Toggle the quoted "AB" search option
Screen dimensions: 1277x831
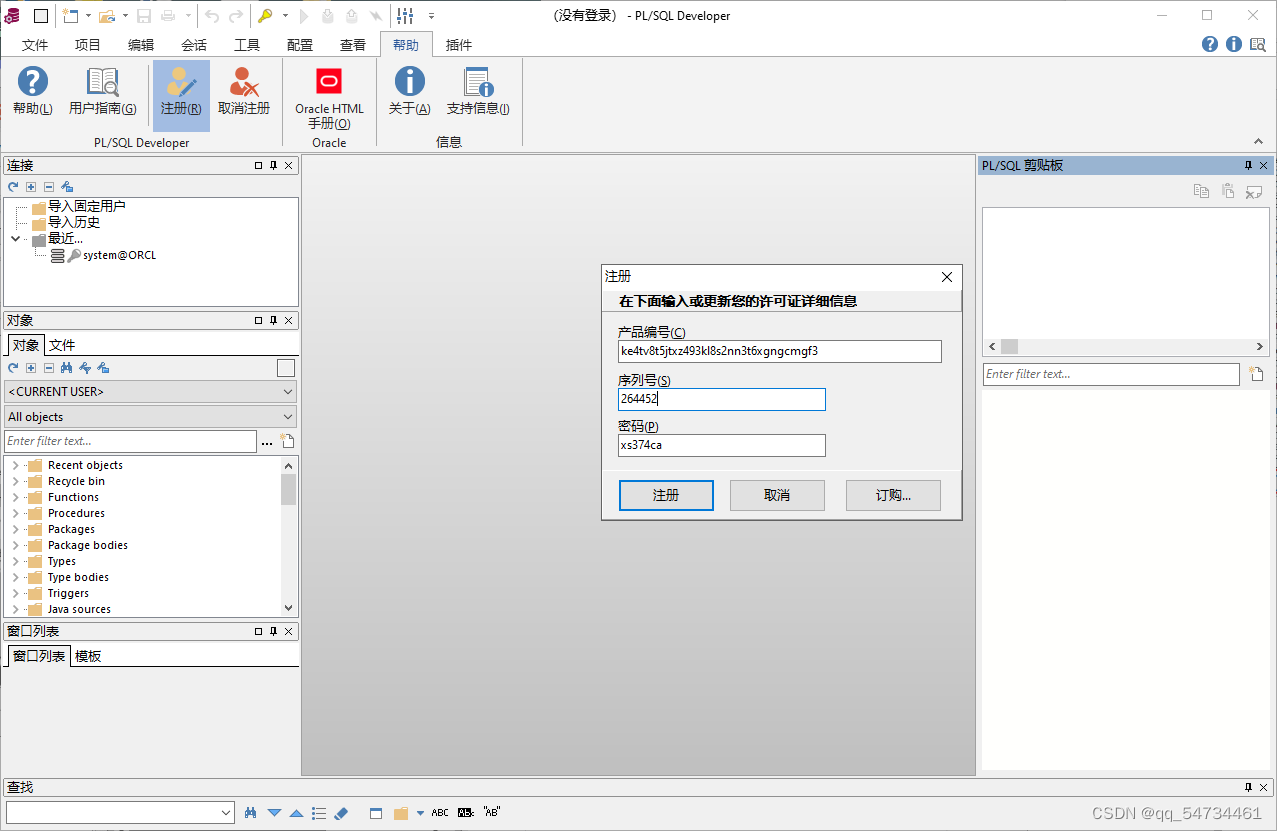click(x=491, y=813)
